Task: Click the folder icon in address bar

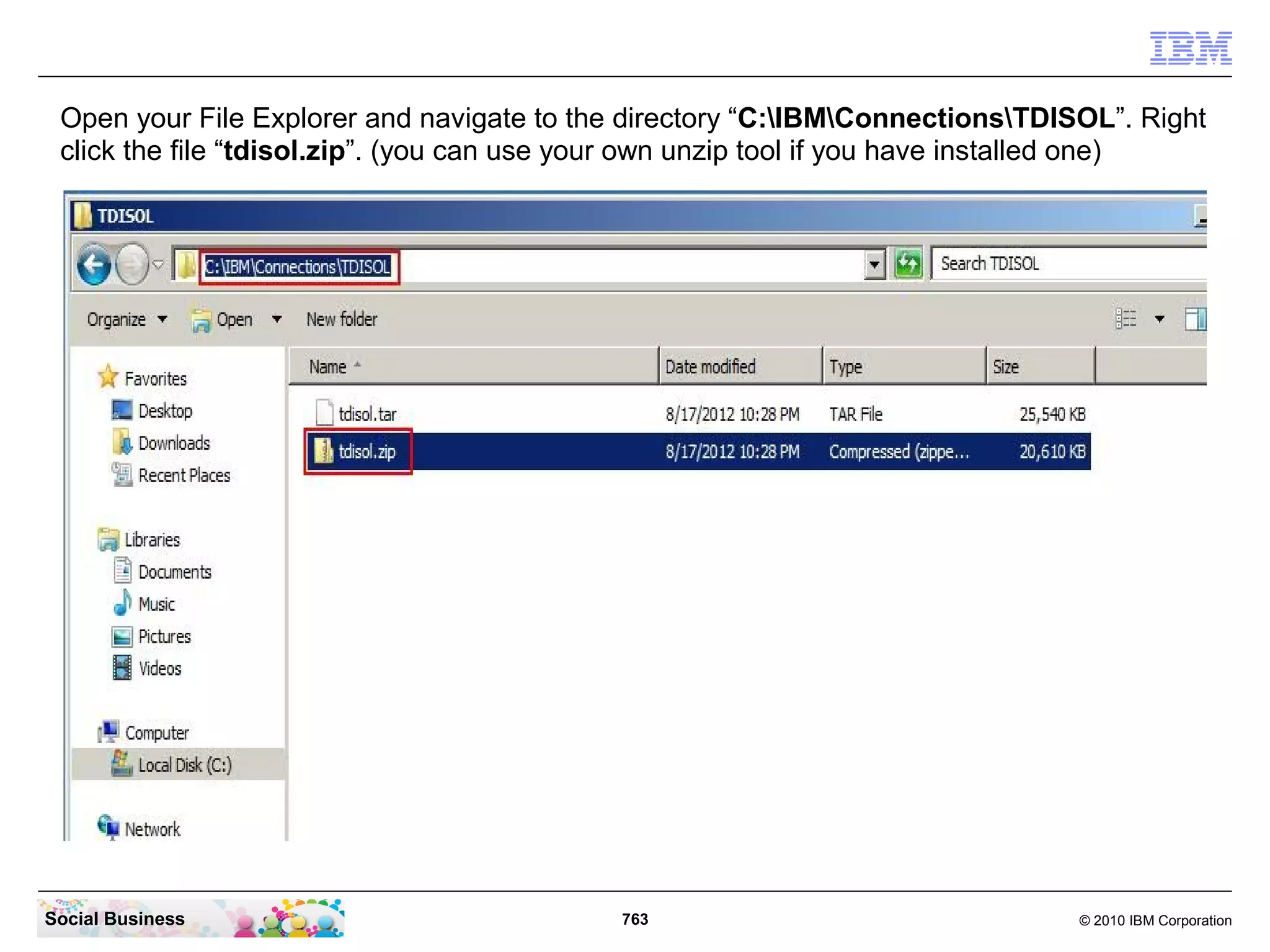Action: [186, 265]
